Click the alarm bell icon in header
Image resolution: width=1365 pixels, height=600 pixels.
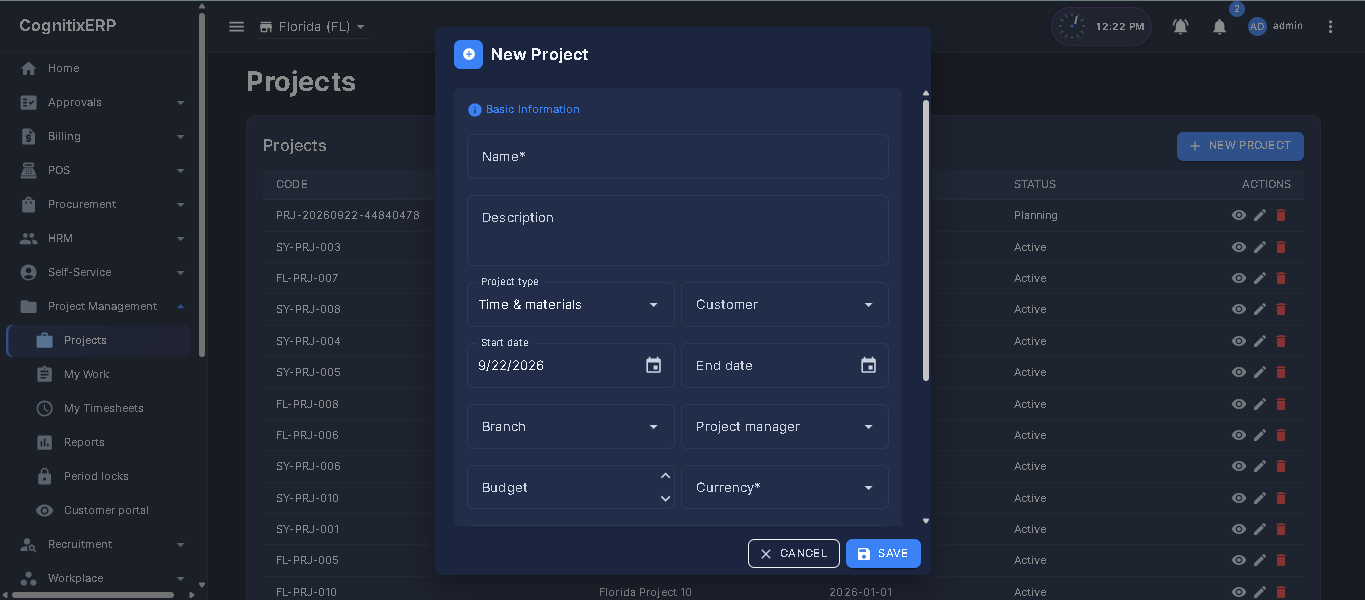click(x=1181, y=27)
